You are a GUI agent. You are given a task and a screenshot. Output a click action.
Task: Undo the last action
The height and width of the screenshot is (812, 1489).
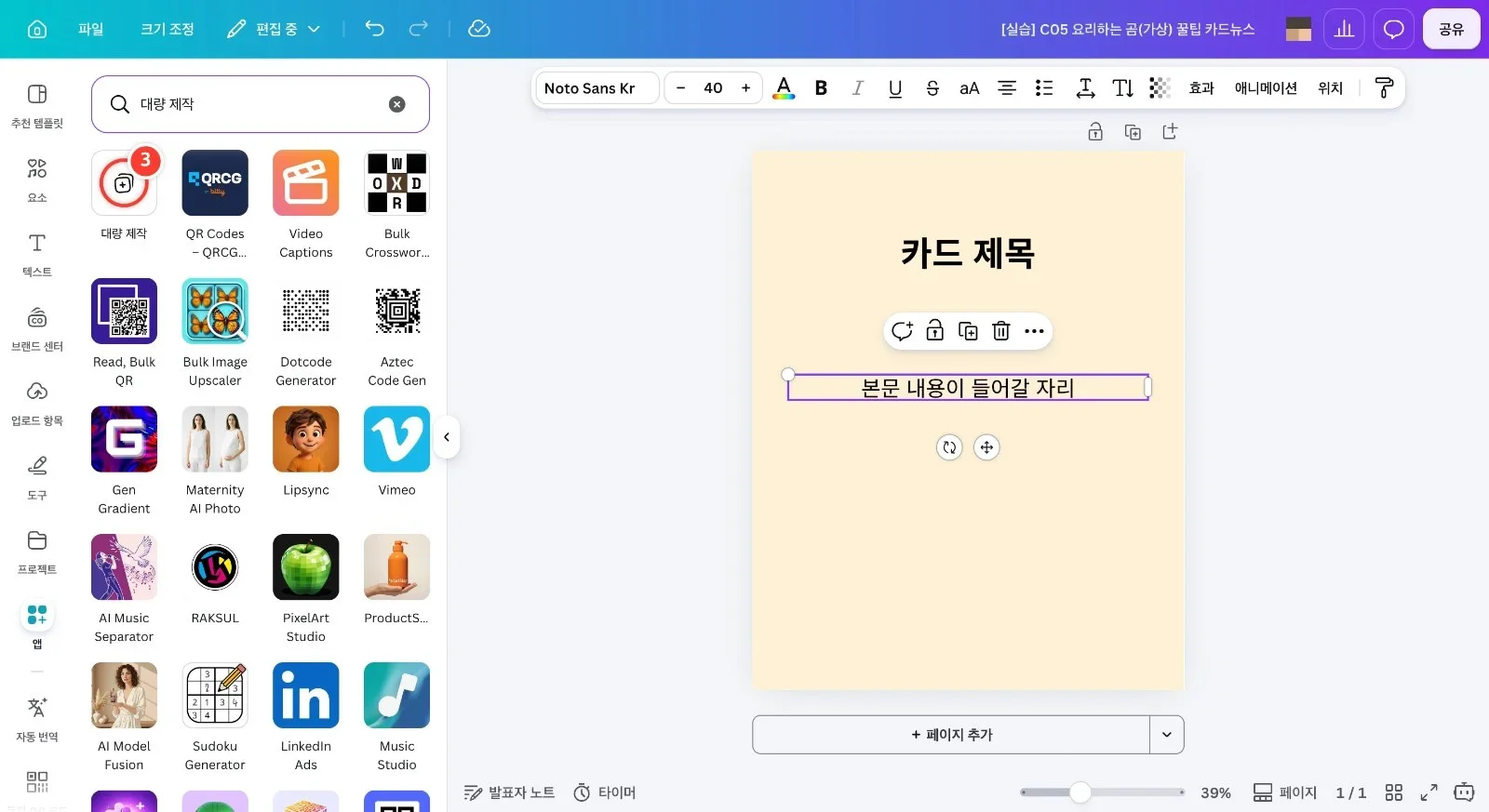click(x=374, y=29)
